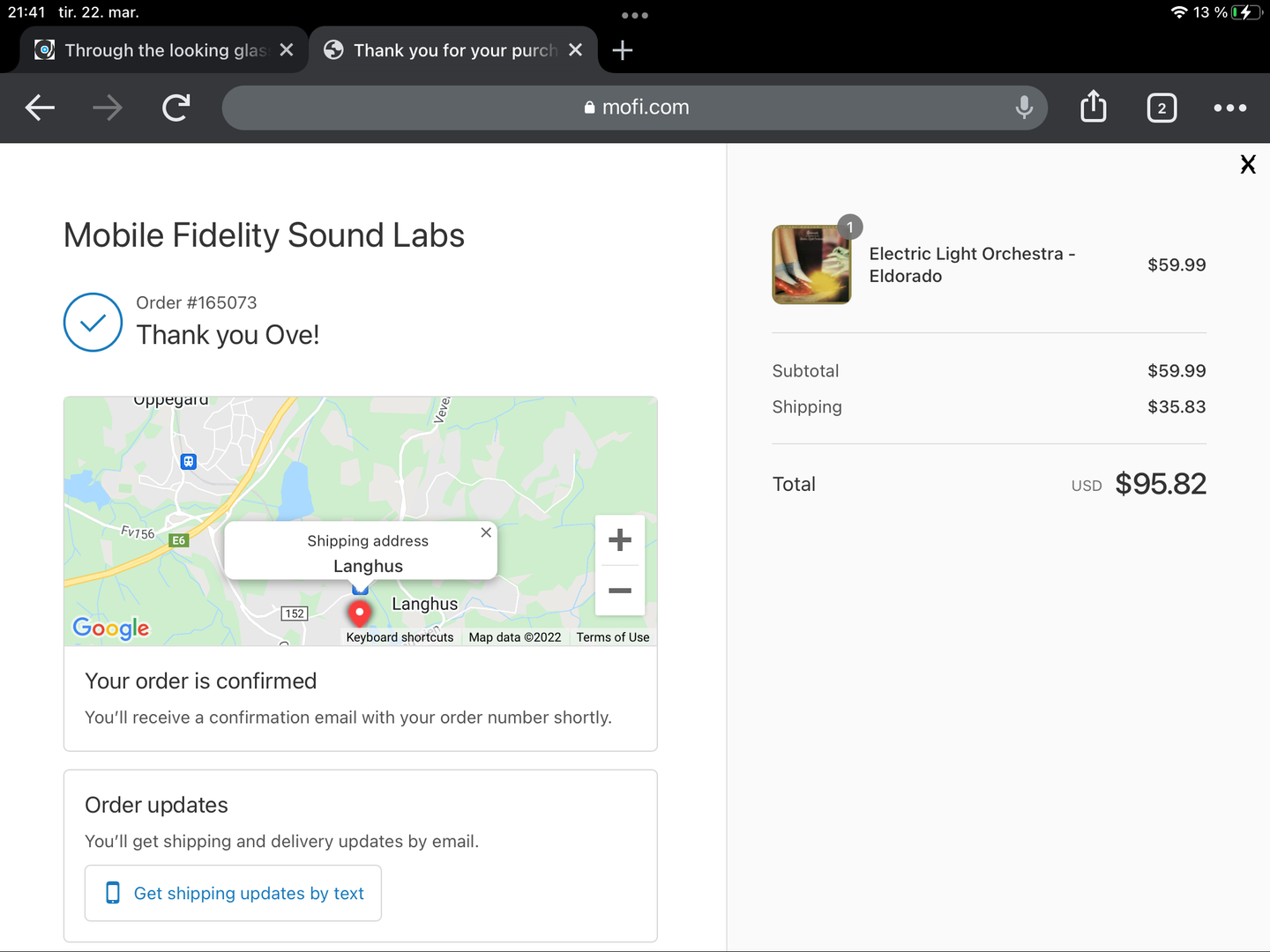Tap the microphone icon in address bar
Screen dimensions: 1270x952
(1024, 108)
